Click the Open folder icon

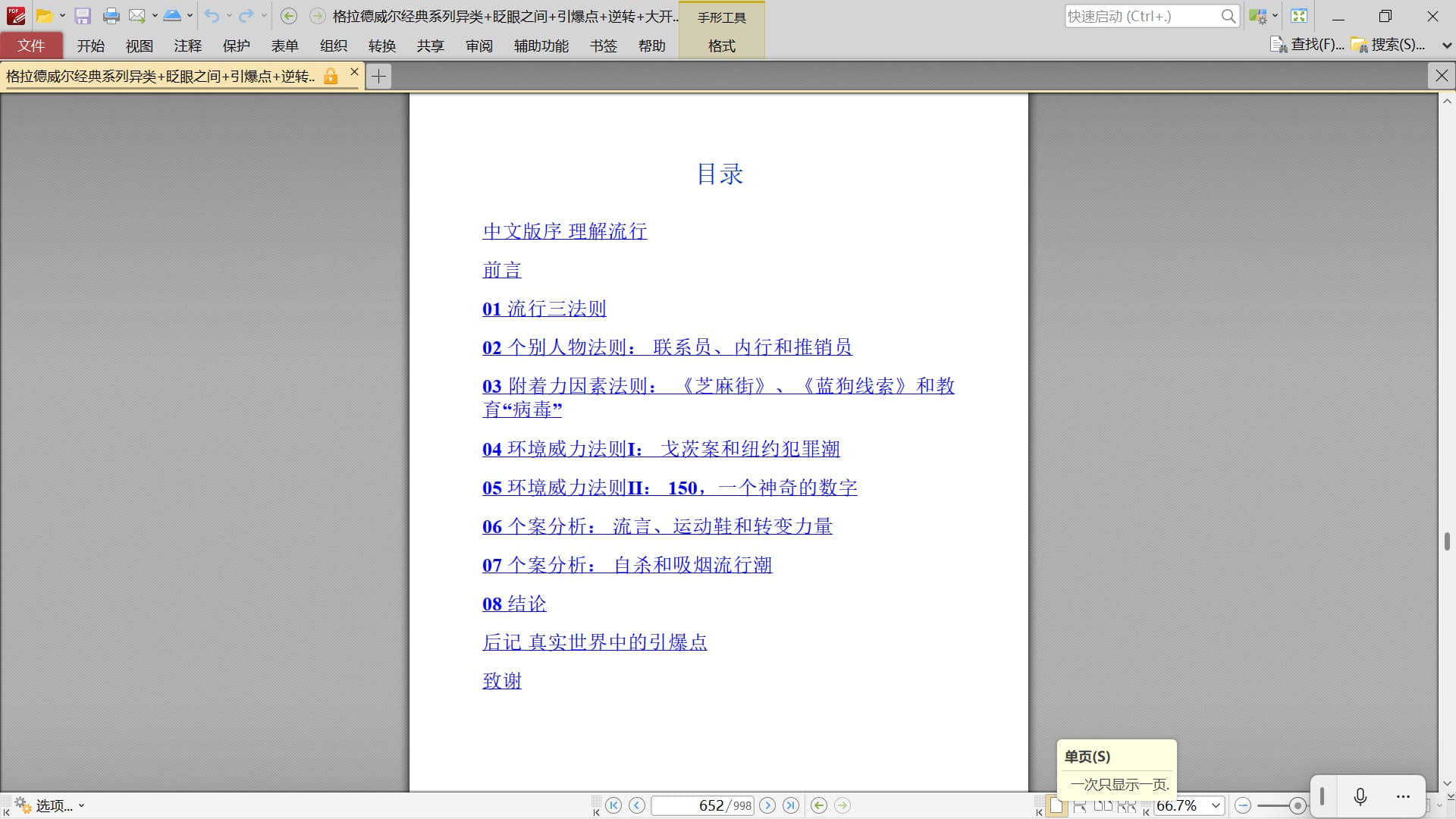pos(44,16)
